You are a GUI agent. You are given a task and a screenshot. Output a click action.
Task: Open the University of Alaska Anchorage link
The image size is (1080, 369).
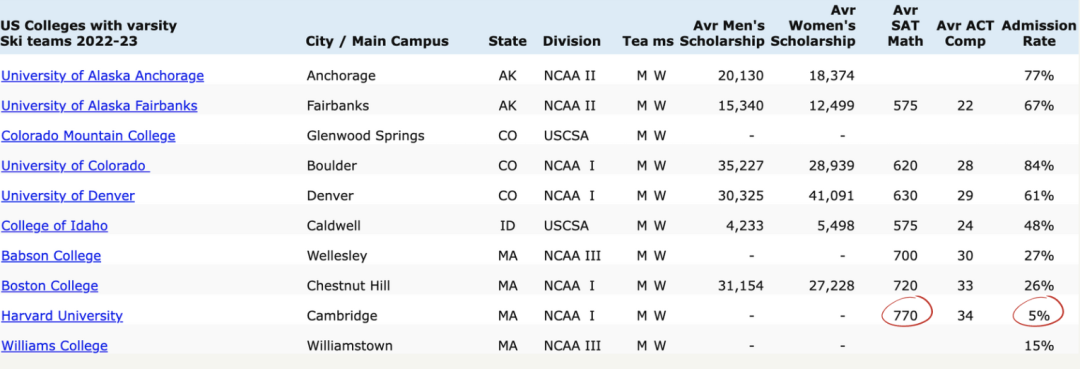tap(103, 76)
